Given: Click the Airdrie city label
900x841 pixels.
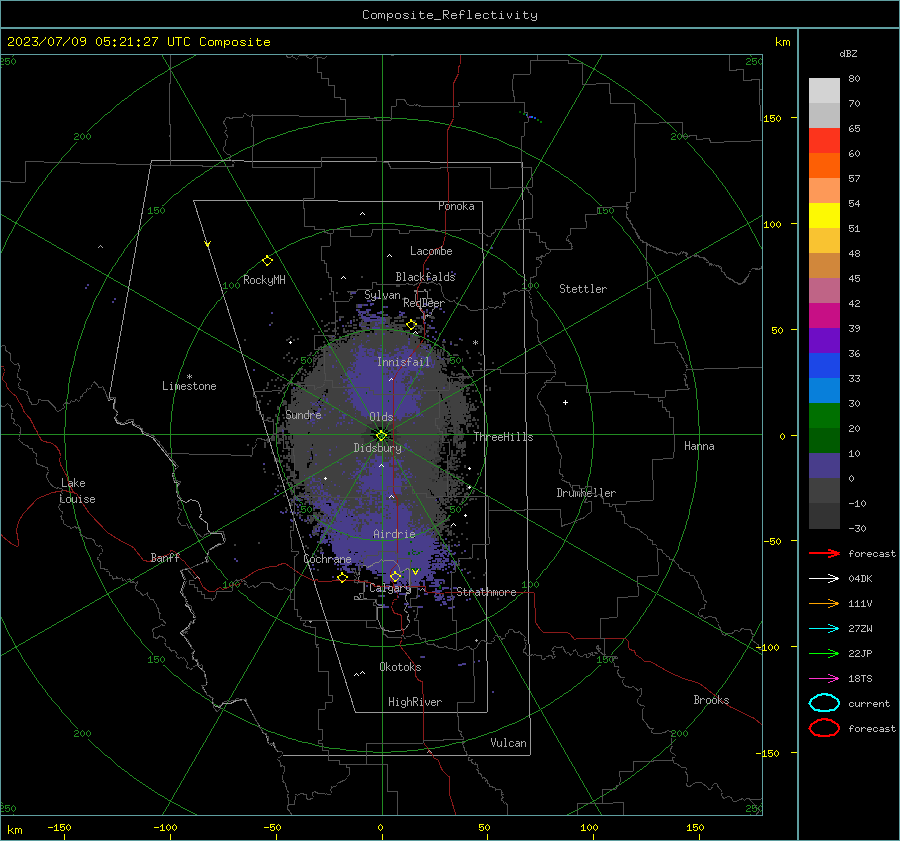Looking at the screenshot, I should point(394,534).
